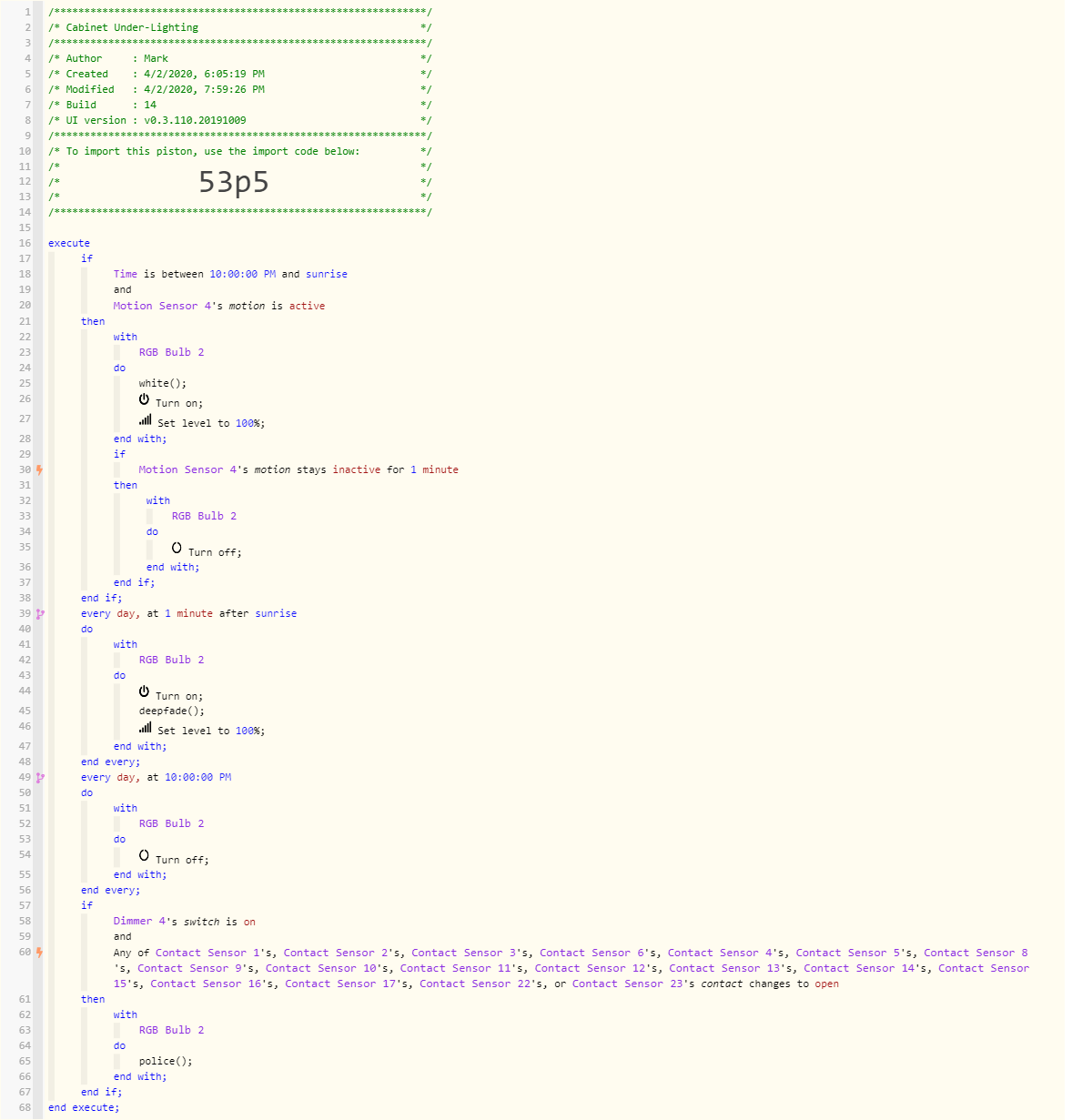The height and width of the screenshot is (1120, 1072).
Task: Click the 'deepfade();' statement
Action: tap(172, 711)
